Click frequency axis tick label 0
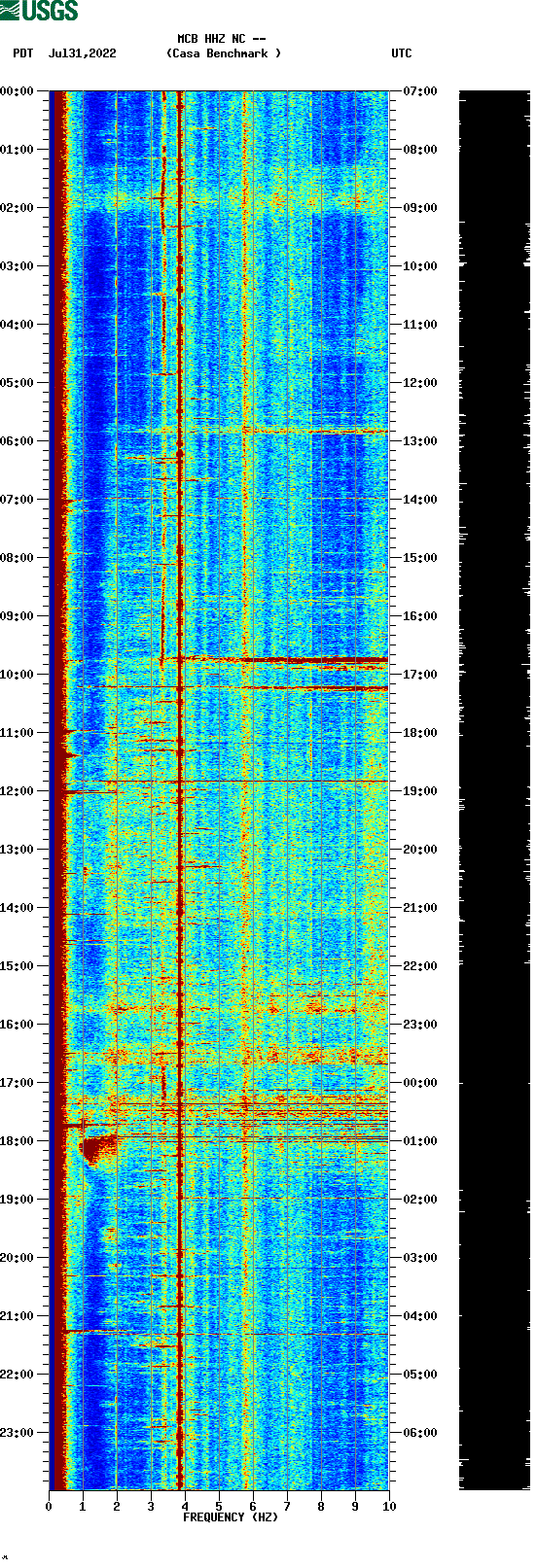Screen dimensions: 537x1568 point(49,1507)
